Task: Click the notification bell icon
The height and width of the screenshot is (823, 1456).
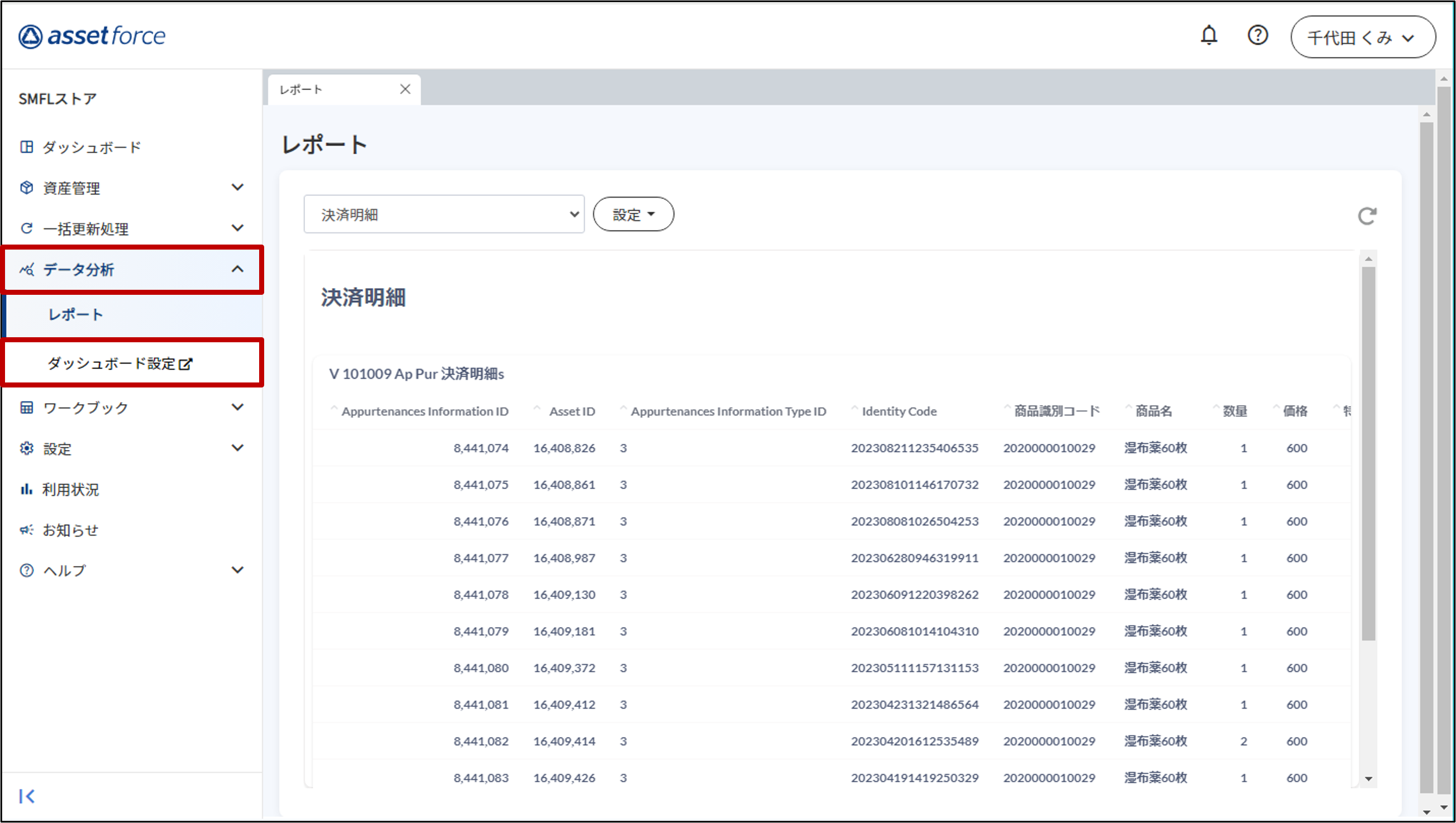Action: pyautogui.click(x=1209, y=36)
